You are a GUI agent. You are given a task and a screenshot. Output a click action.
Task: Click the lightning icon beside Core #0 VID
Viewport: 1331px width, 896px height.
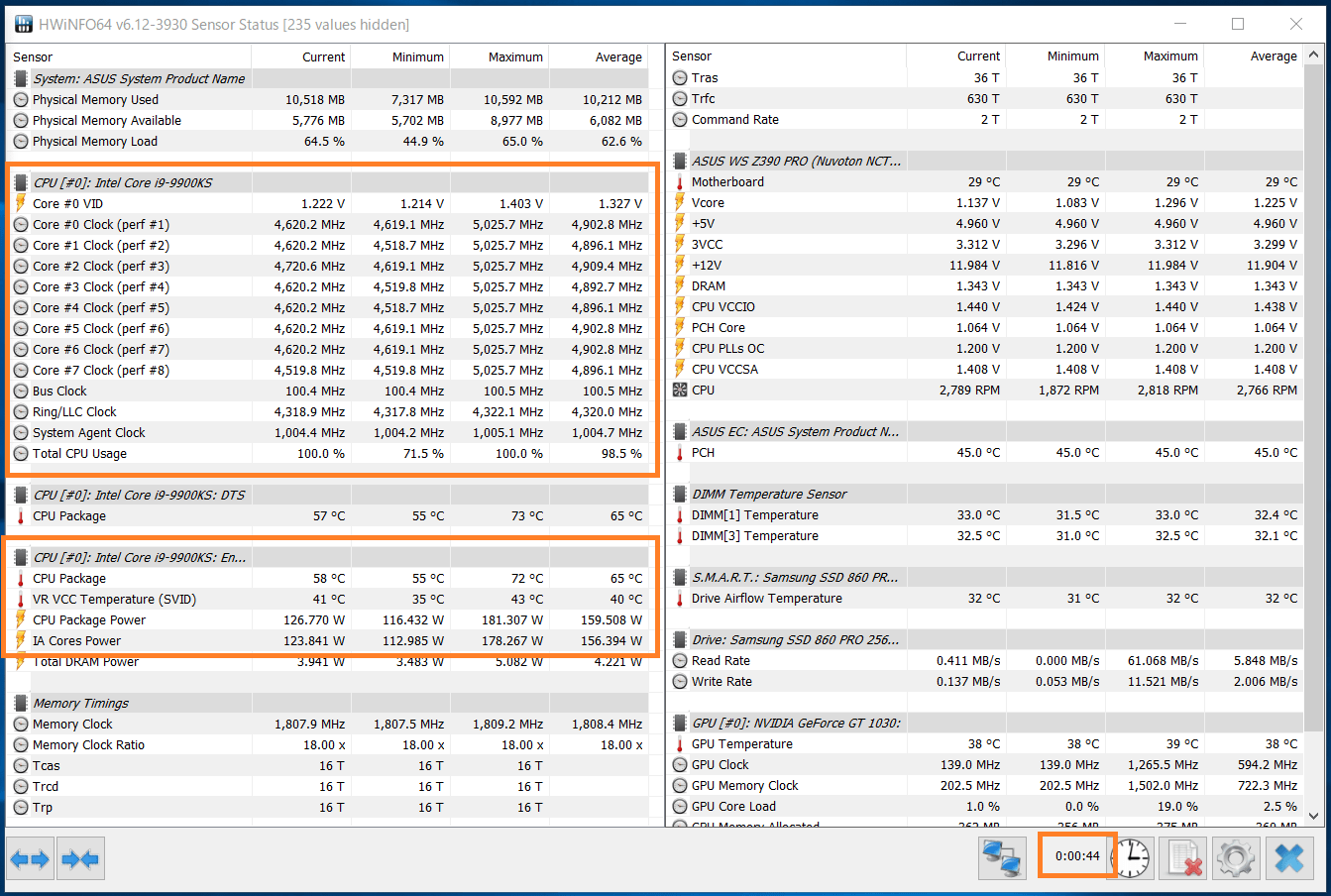[x=21, y=203]
